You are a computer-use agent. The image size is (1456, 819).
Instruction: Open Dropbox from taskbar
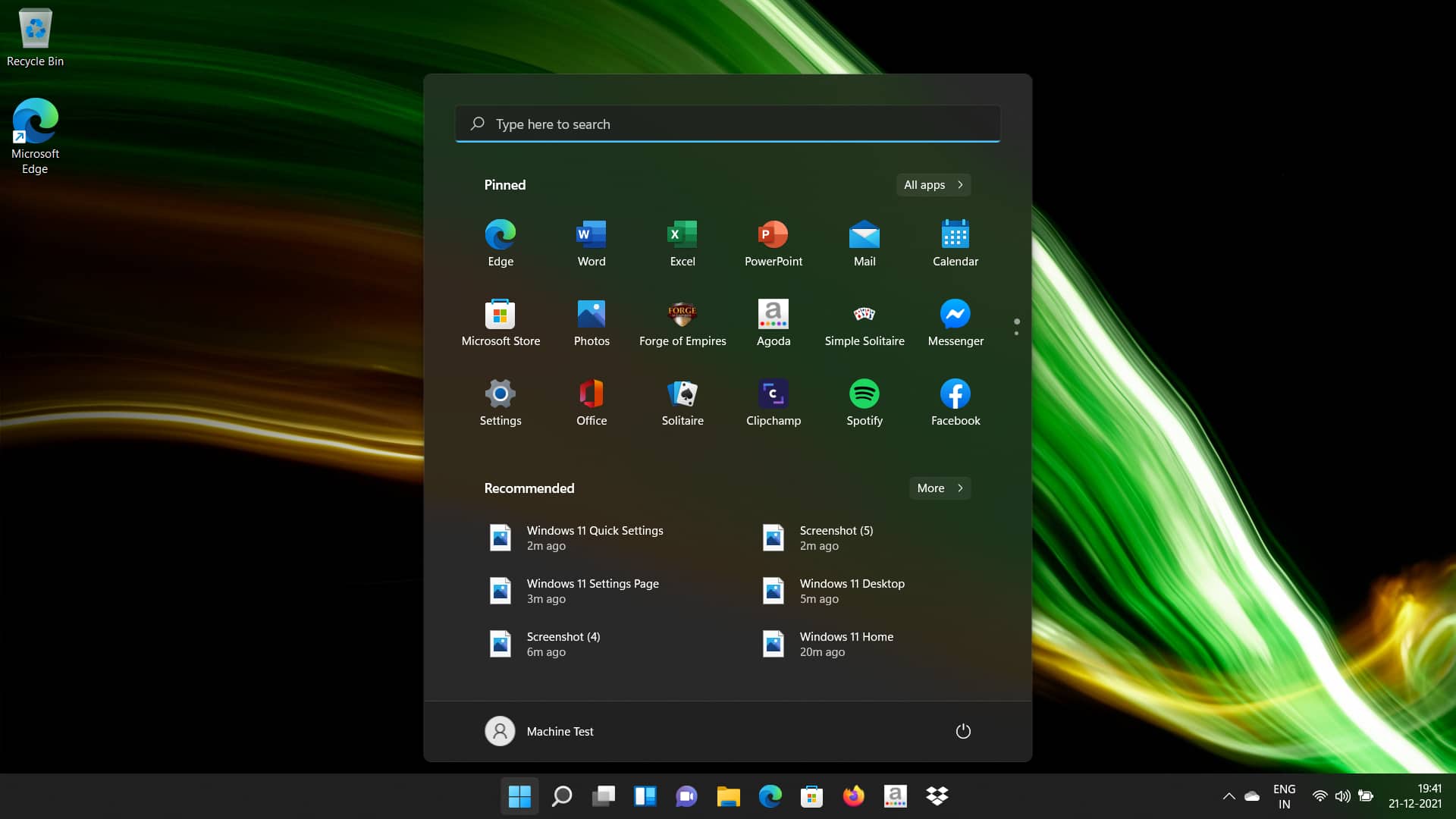tap(937, 796)
